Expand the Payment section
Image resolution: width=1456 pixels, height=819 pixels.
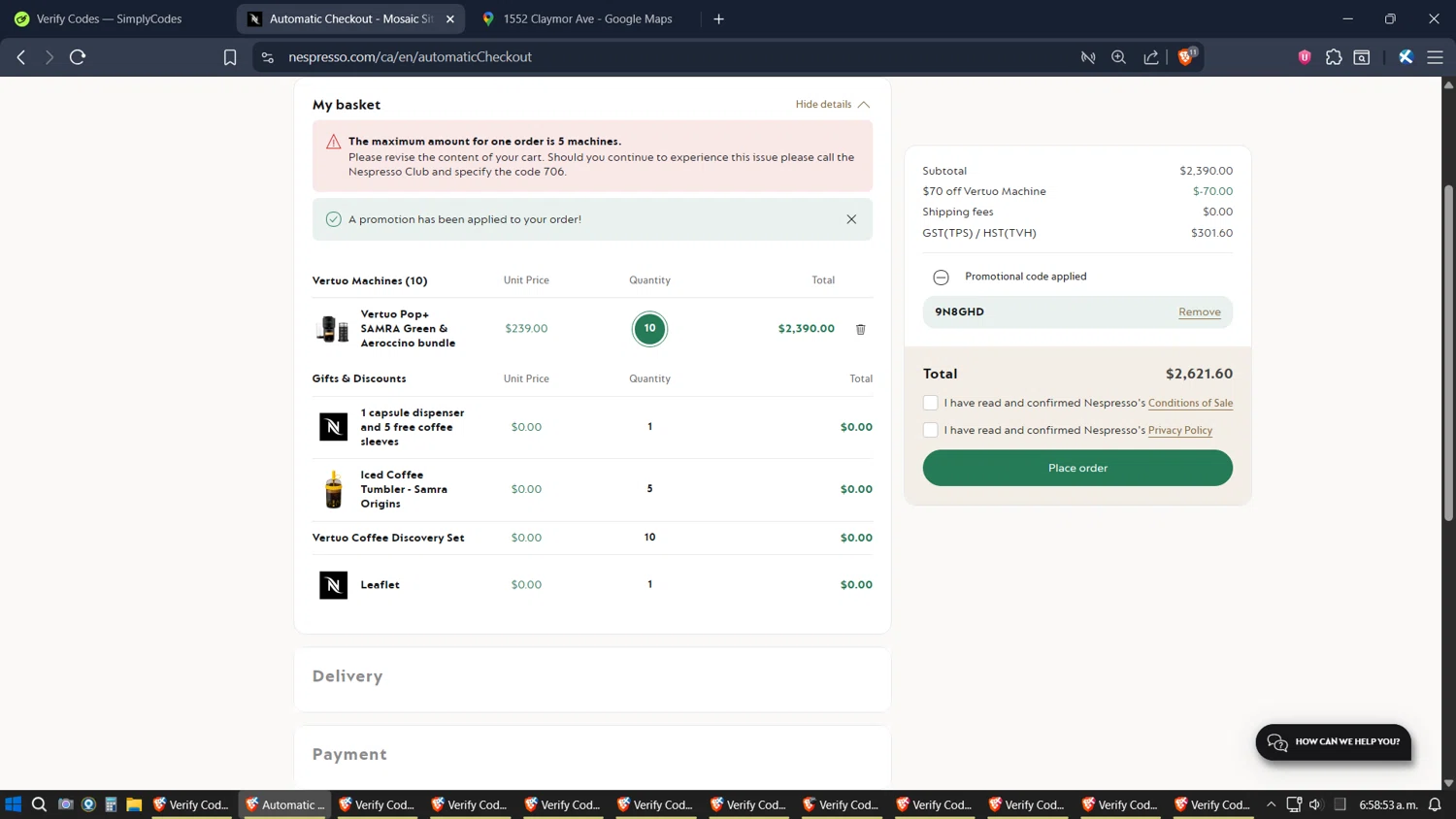(x=592, y=755)
